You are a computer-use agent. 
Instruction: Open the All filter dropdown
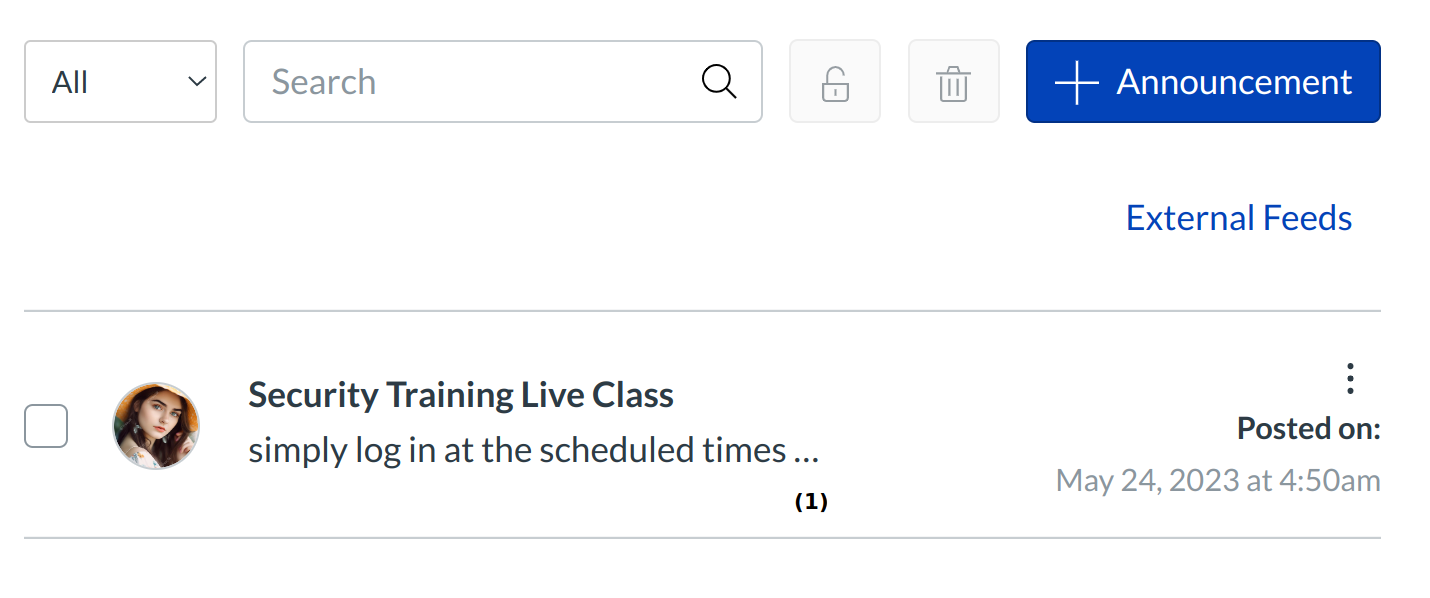coord(120,82)
